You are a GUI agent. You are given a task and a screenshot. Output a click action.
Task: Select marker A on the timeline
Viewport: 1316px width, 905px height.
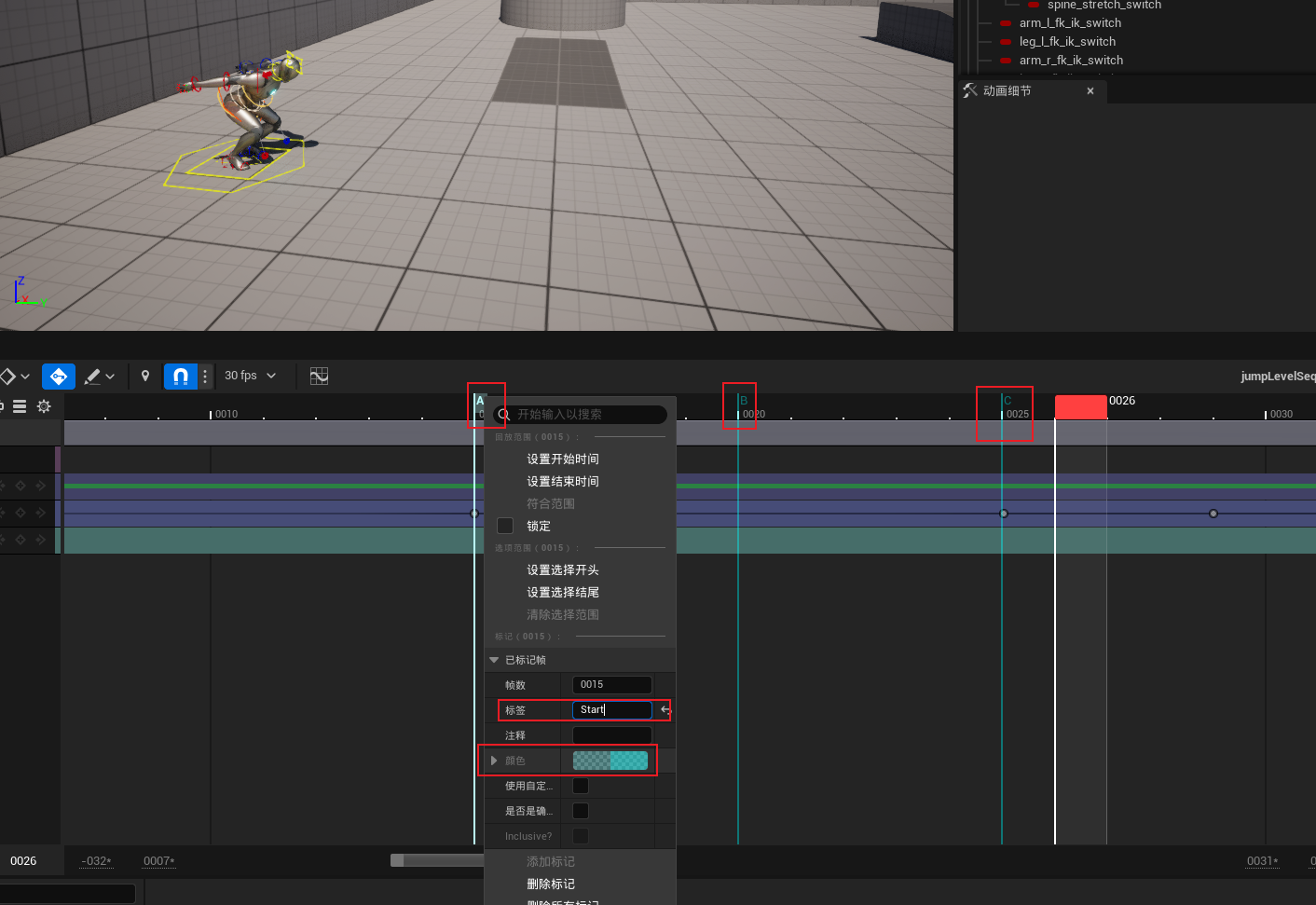[480, 401]
